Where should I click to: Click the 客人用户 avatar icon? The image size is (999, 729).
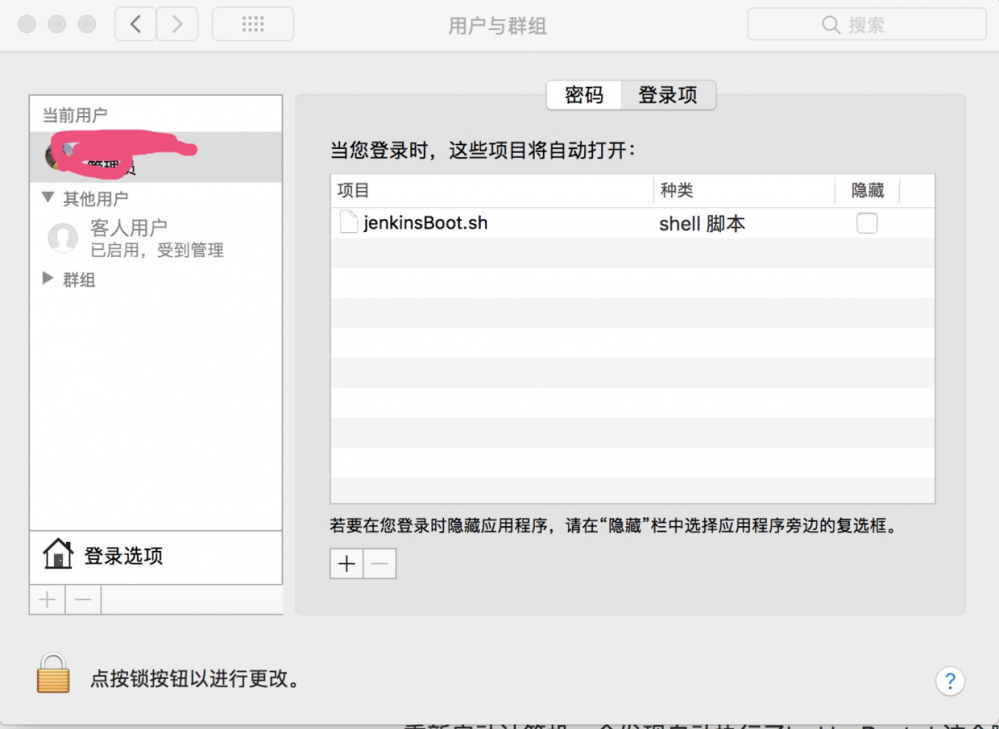[60, 236]
